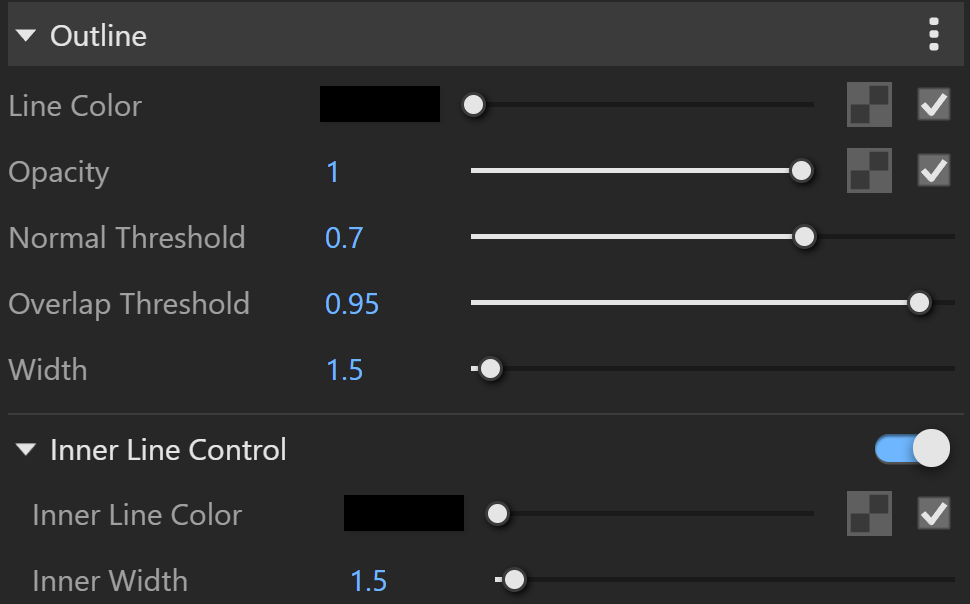Click the texture map icon for Opacity
Viewport: 970px width, 604px height.
click(869, 170)
